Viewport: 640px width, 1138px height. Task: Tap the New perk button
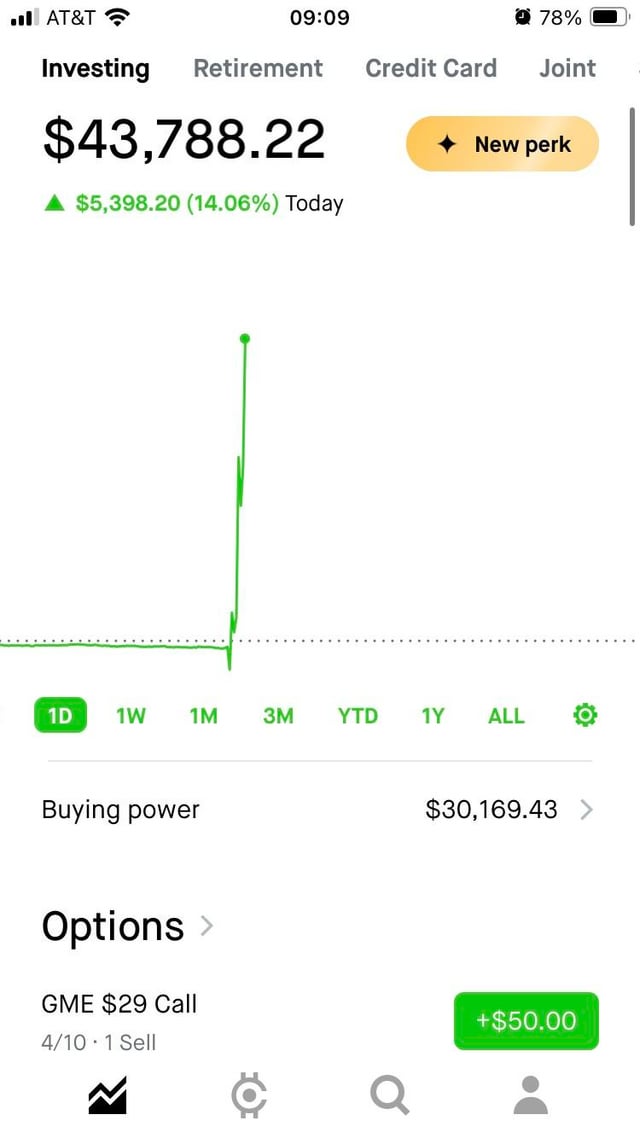click(x=502, y=144)
